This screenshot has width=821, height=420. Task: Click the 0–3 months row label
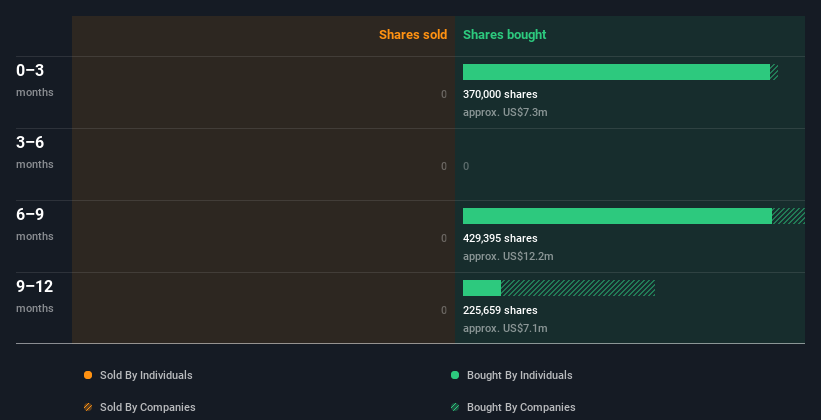point(35,80)
